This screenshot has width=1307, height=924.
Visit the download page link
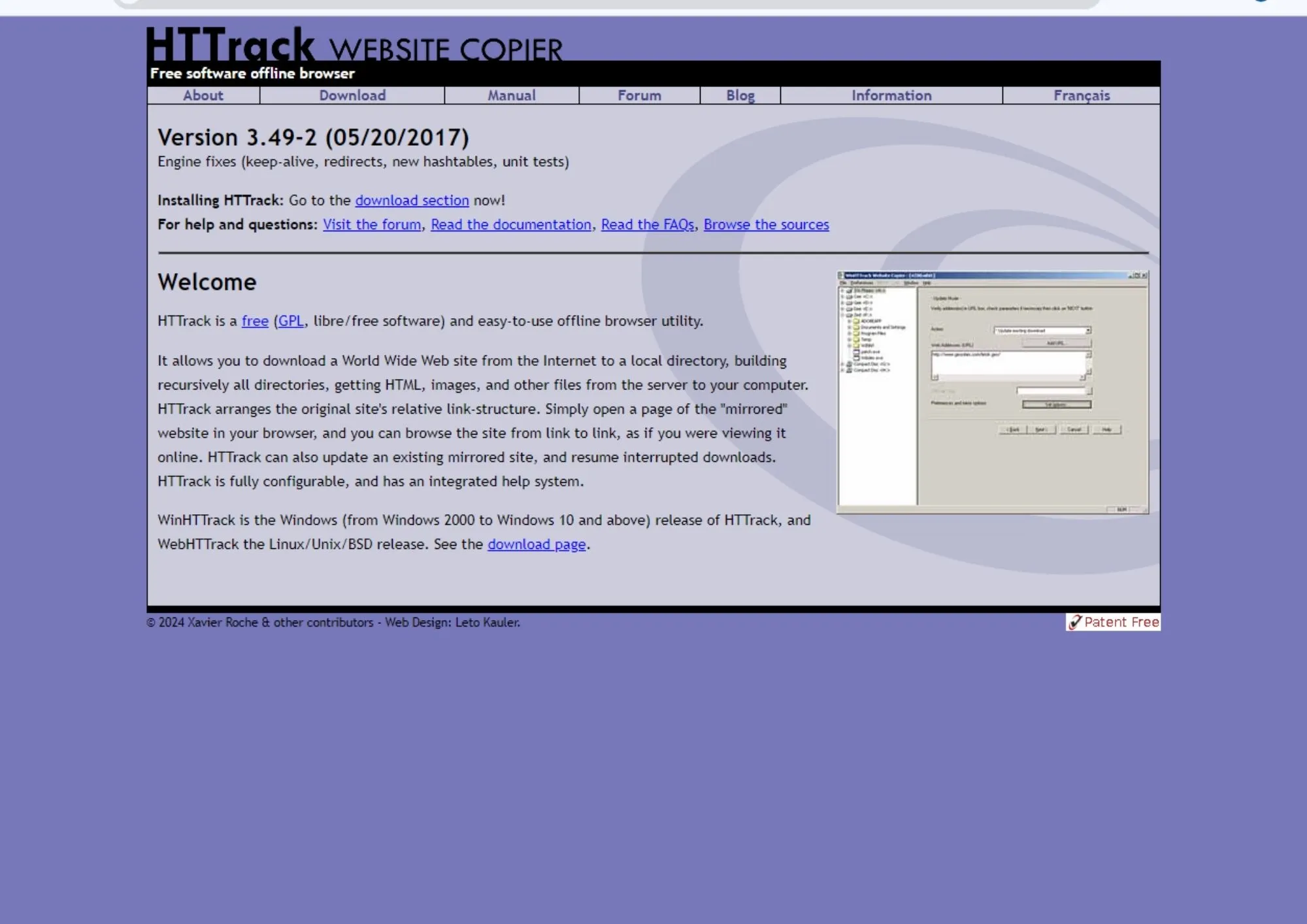[x=536, y=543]
